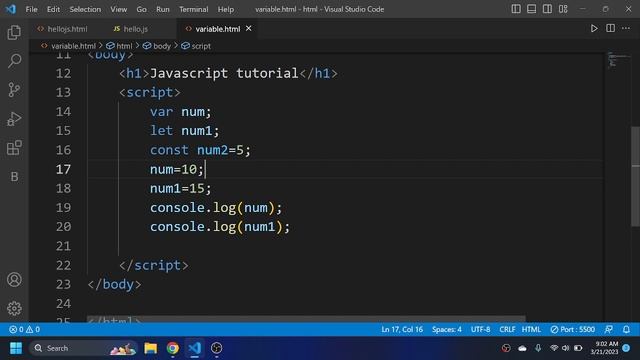Expand body breadcrumb item
The width and height of the screenshot is (640, 360).
pyautogui.click(x=162, y=46)
